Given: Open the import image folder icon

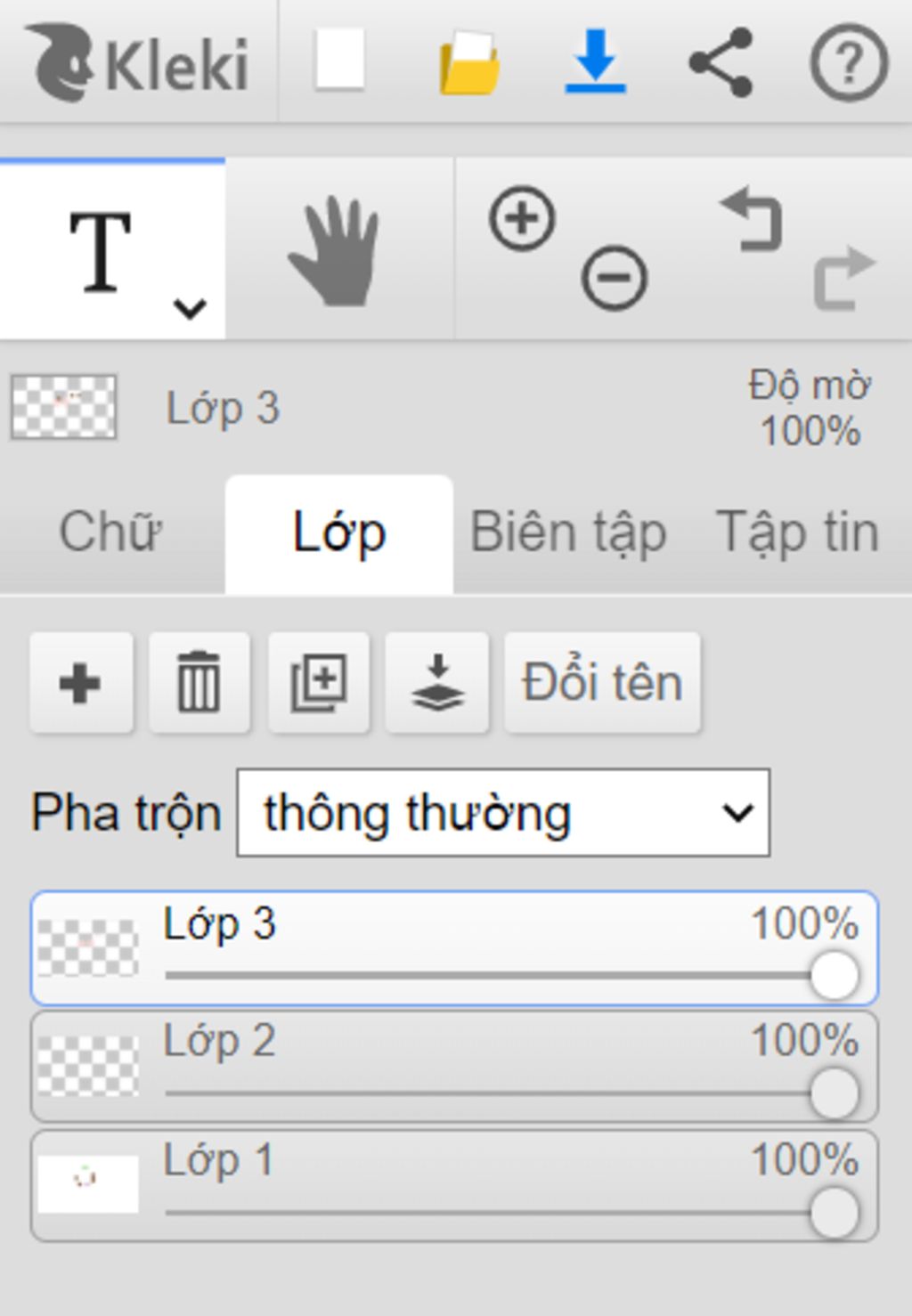Looking at the screenshot, I should pos(469,62).
